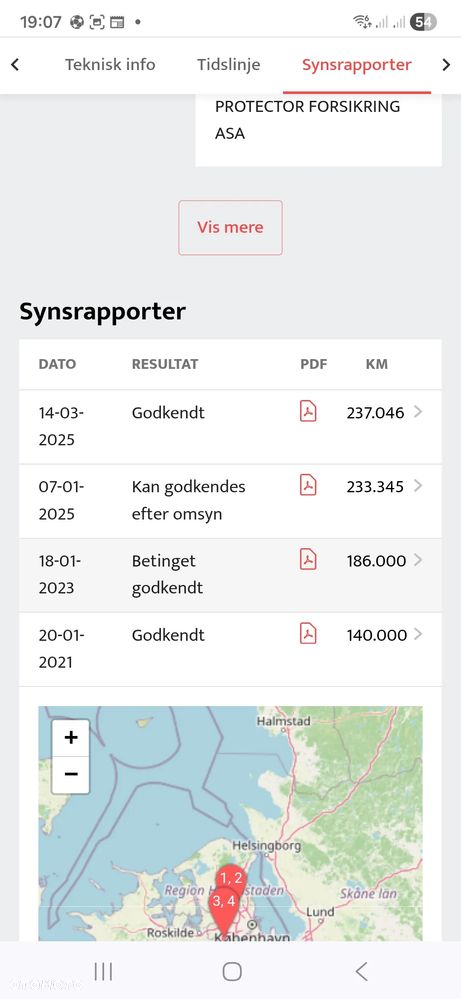This screenshot has width=461, height=999.
Task: Select the Synsrapporter tab
Action: (x=357, y=65)
